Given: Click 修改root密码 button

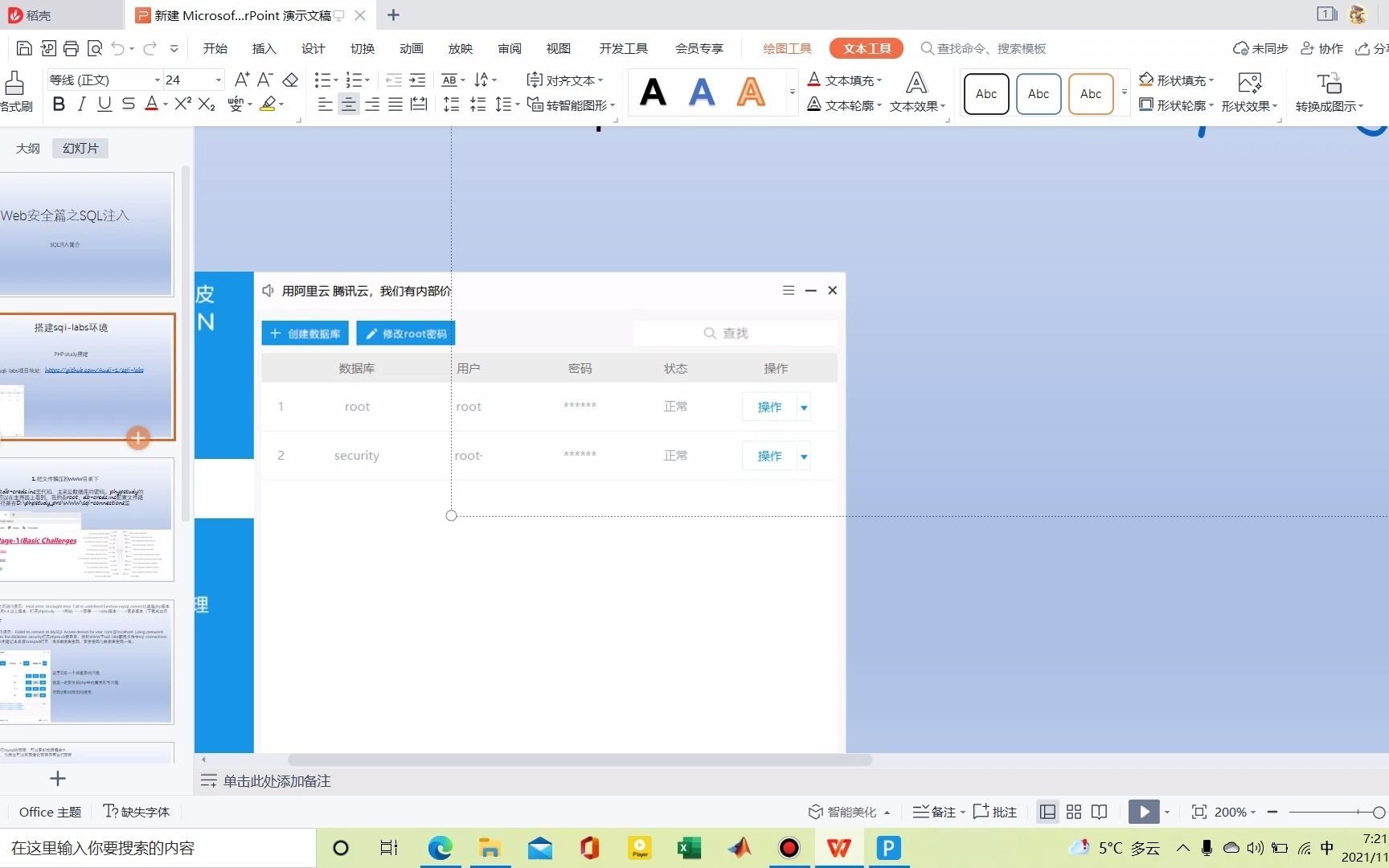Looking at the screenshot, I should coord(406,334).
